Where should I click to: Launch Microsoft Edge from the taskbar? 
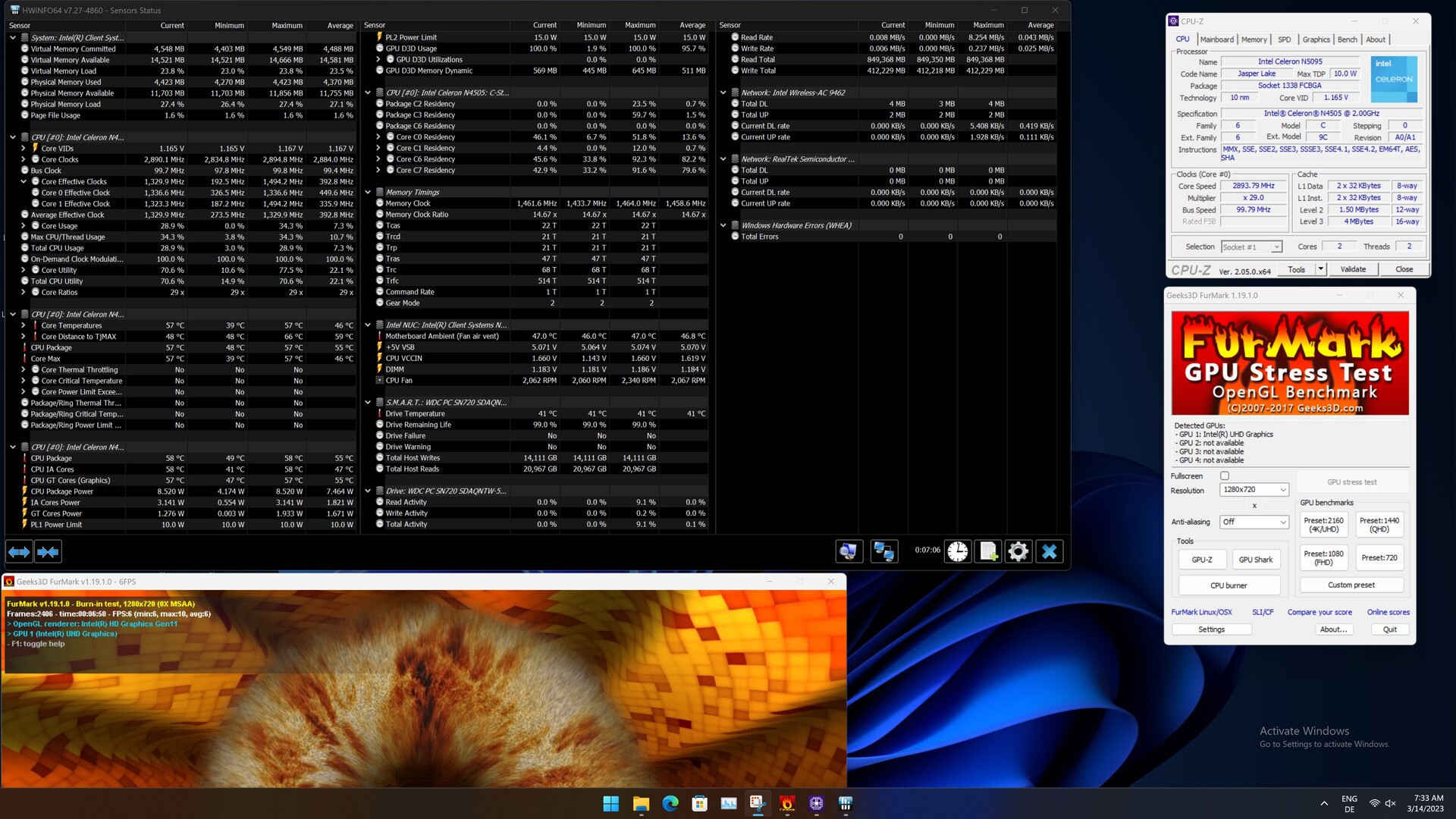[670, 803]
